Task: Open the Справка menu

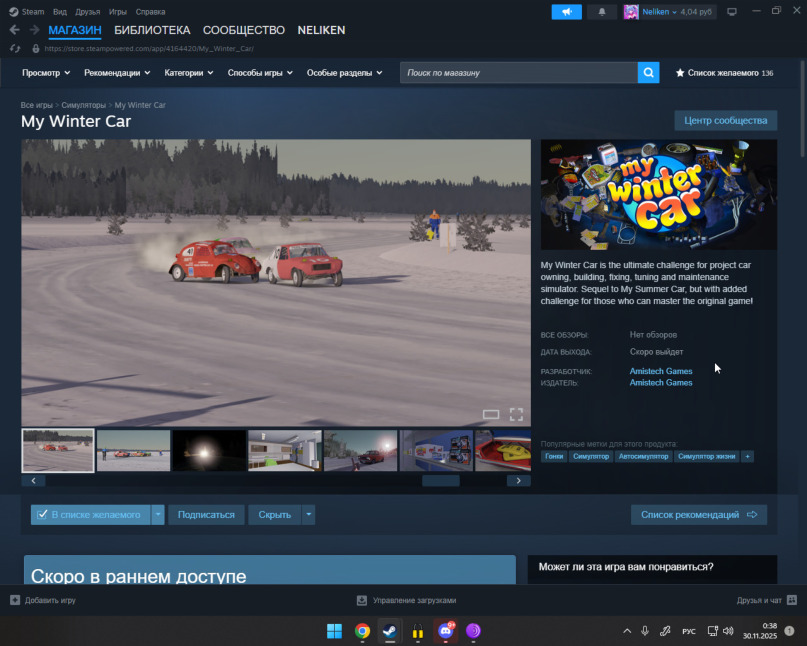Action: coord(150,11)
